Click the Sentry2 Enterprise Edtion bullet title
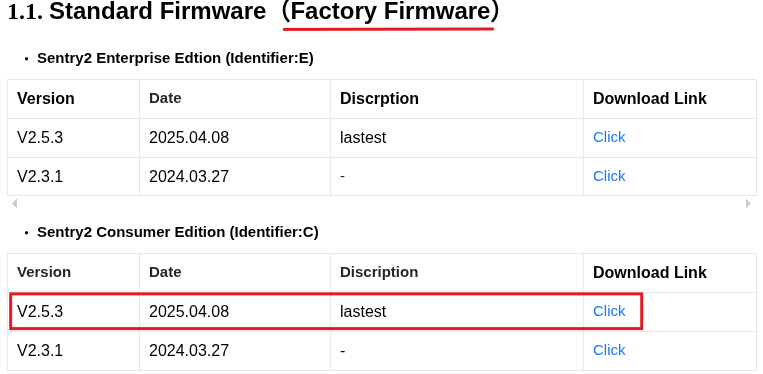 point(175,58)
